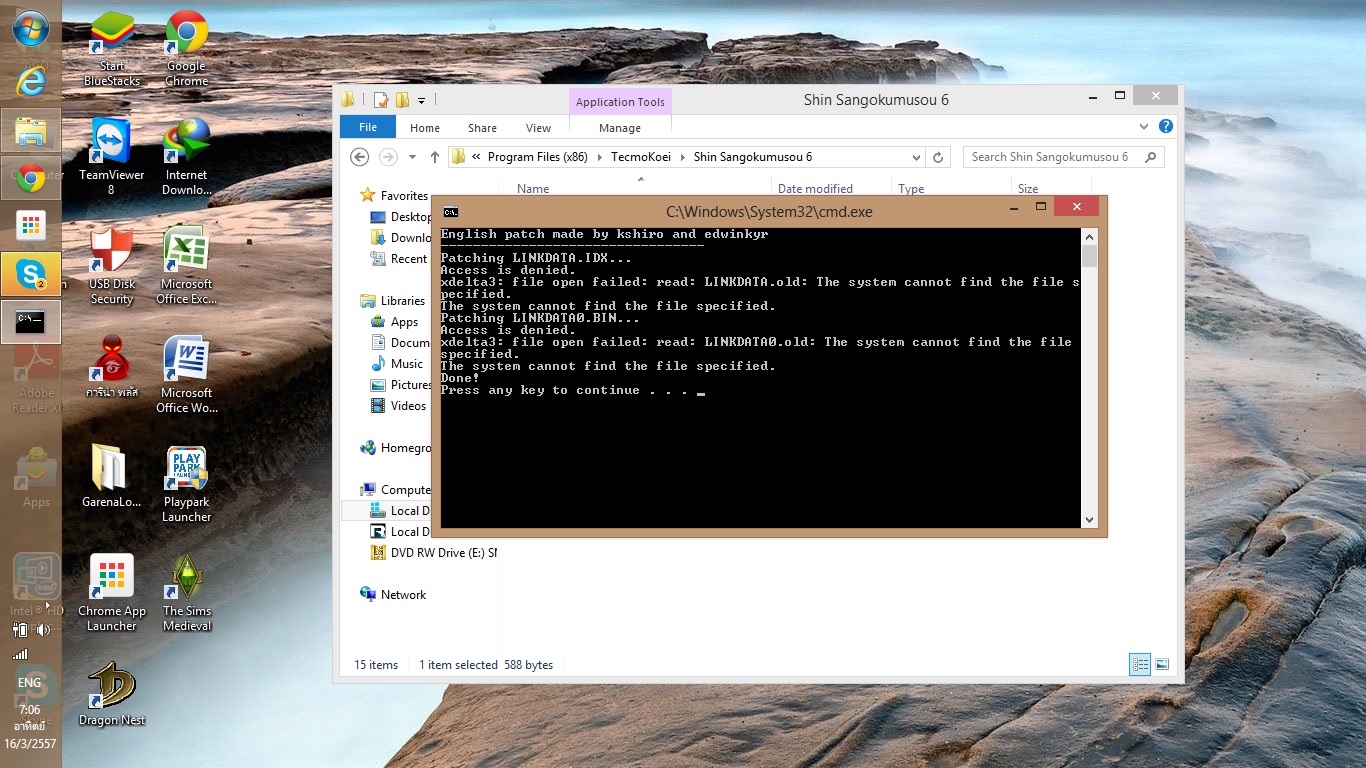Refresh the Shin Sangokumusou 6 folder view
The width and height of the screenshot is (1366, 768).
pos(938,157)
